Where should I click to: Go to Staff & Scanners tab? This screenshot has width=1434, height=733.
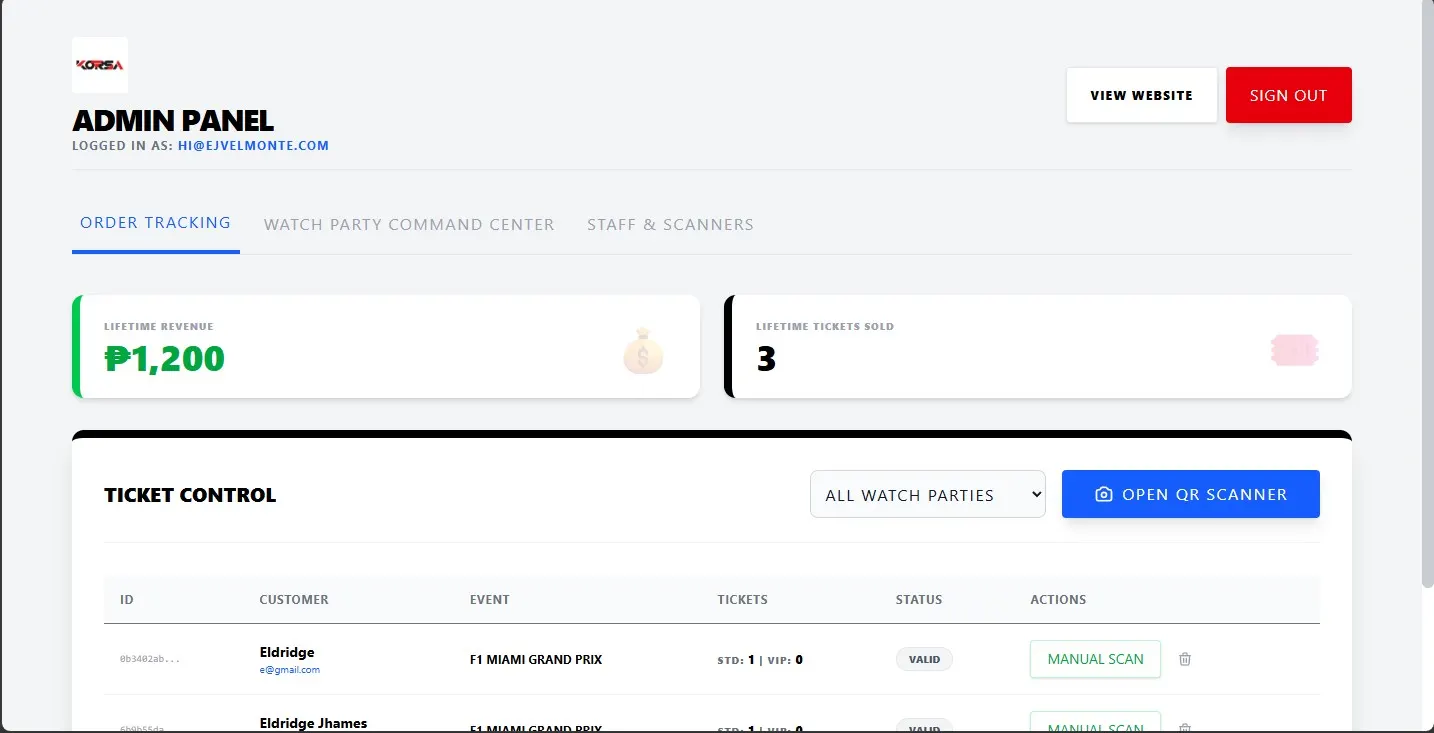point(670,224)
